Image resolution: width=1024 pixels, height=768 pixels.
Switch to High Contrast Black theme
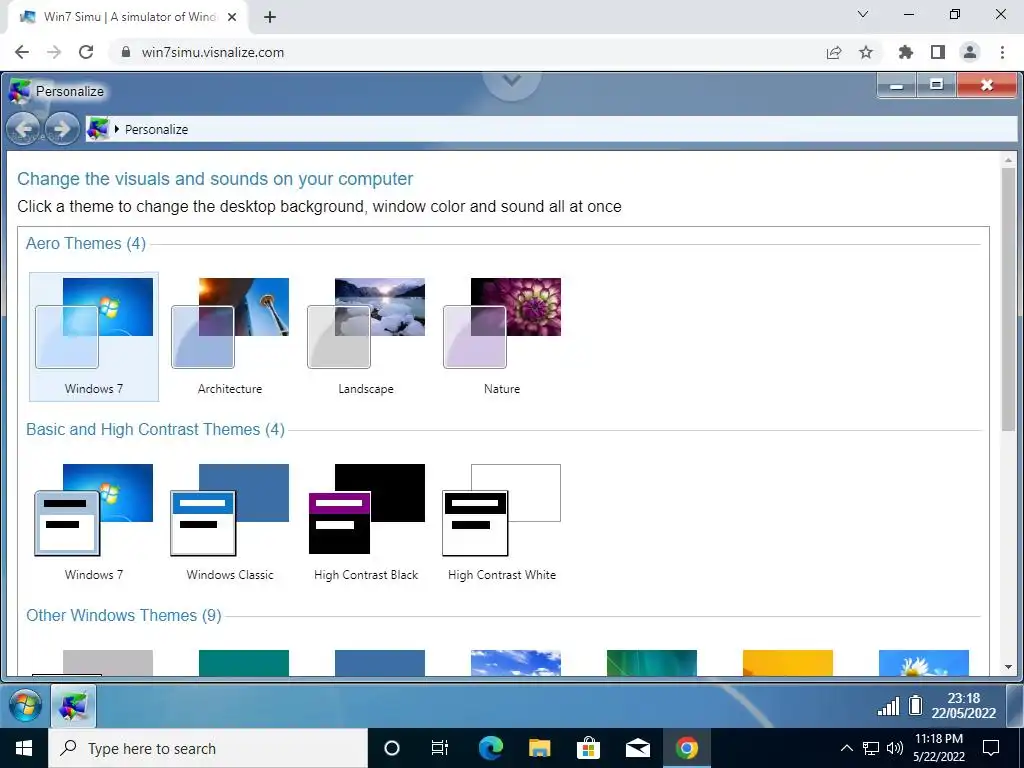coord(366,522)
